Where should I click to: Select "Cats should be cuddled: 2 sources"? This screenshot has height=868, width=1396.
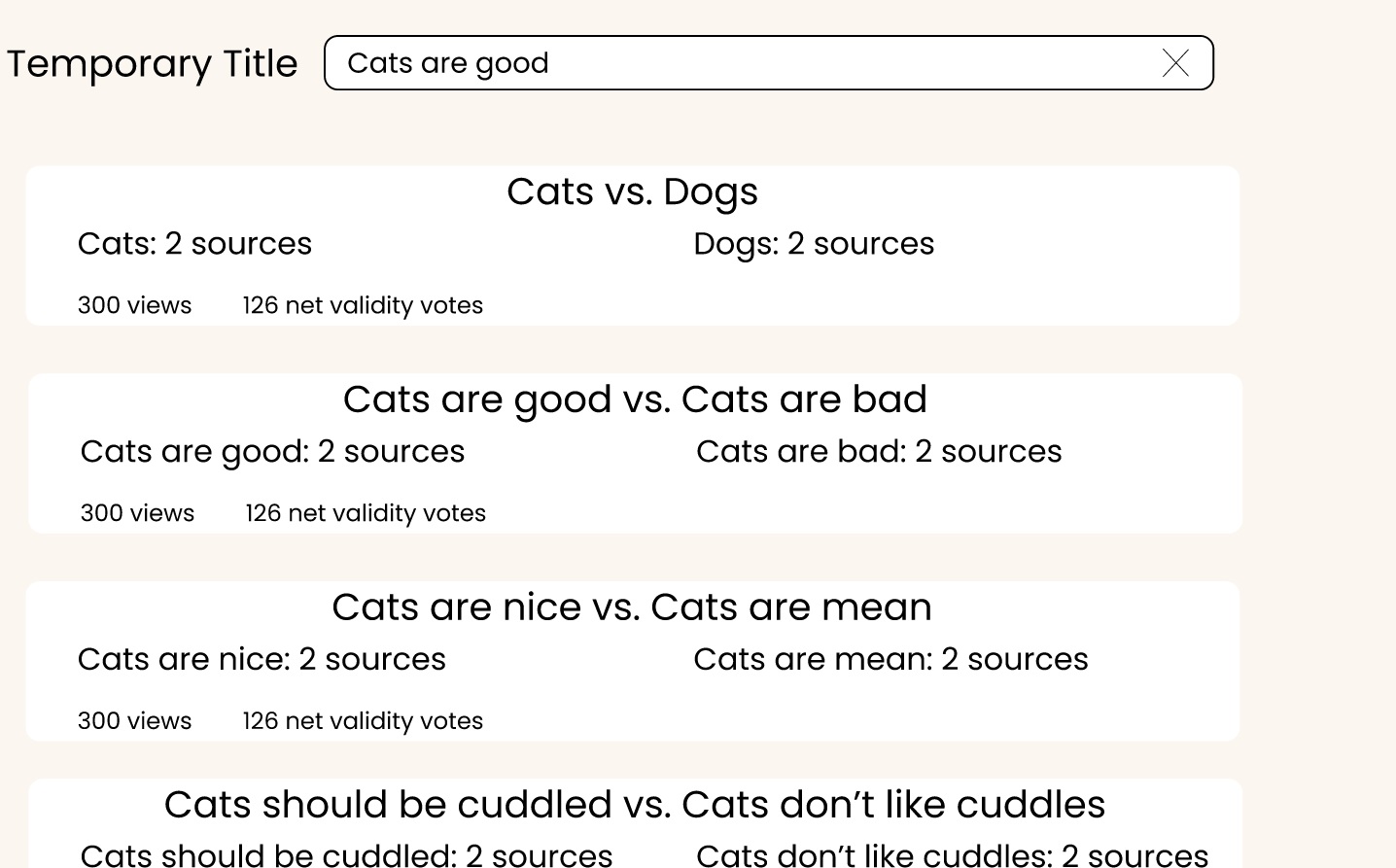pyautogui.click(x=346, y=855)
